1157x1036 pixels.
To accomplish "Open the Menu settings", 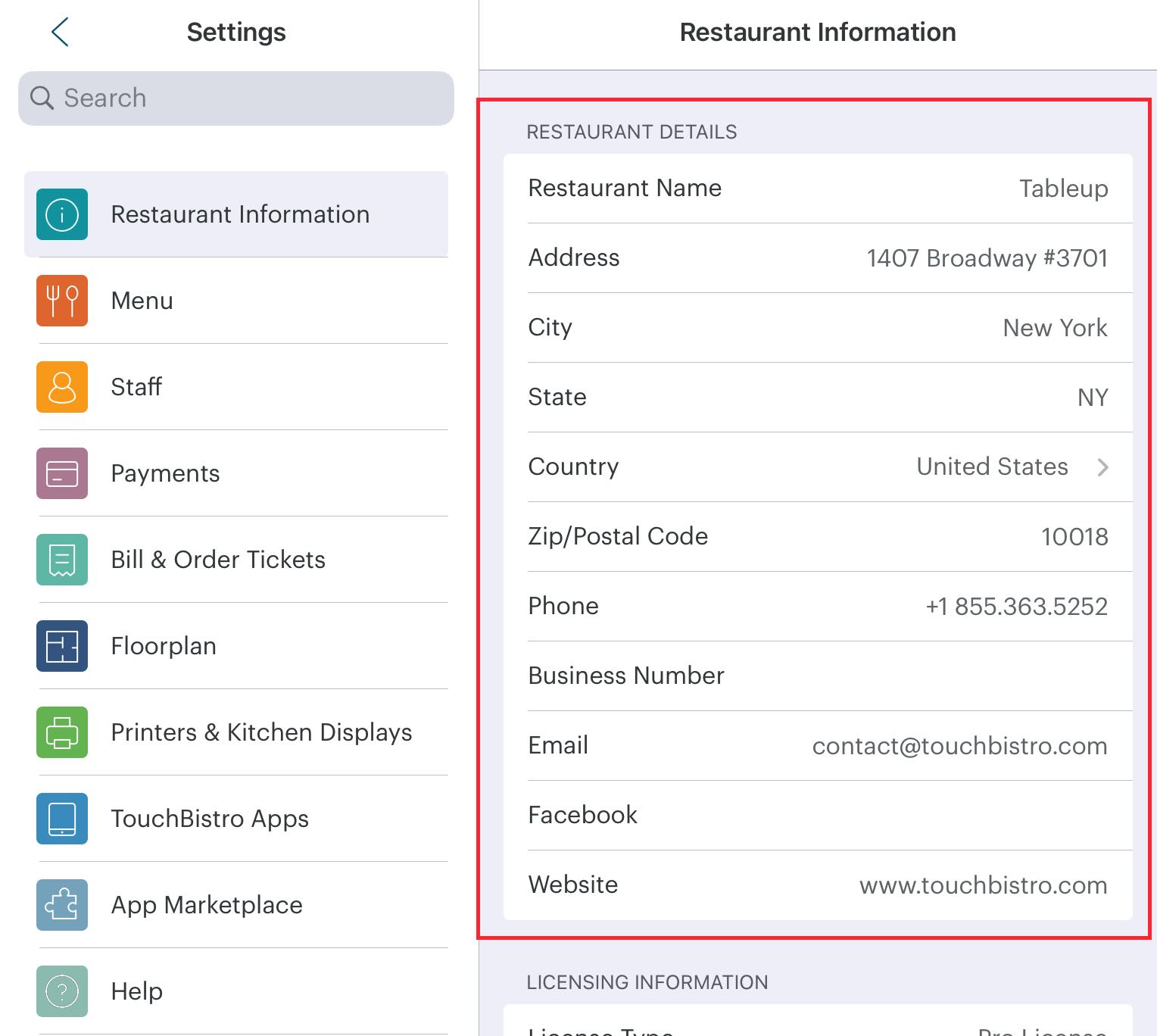I will point(236,301).
